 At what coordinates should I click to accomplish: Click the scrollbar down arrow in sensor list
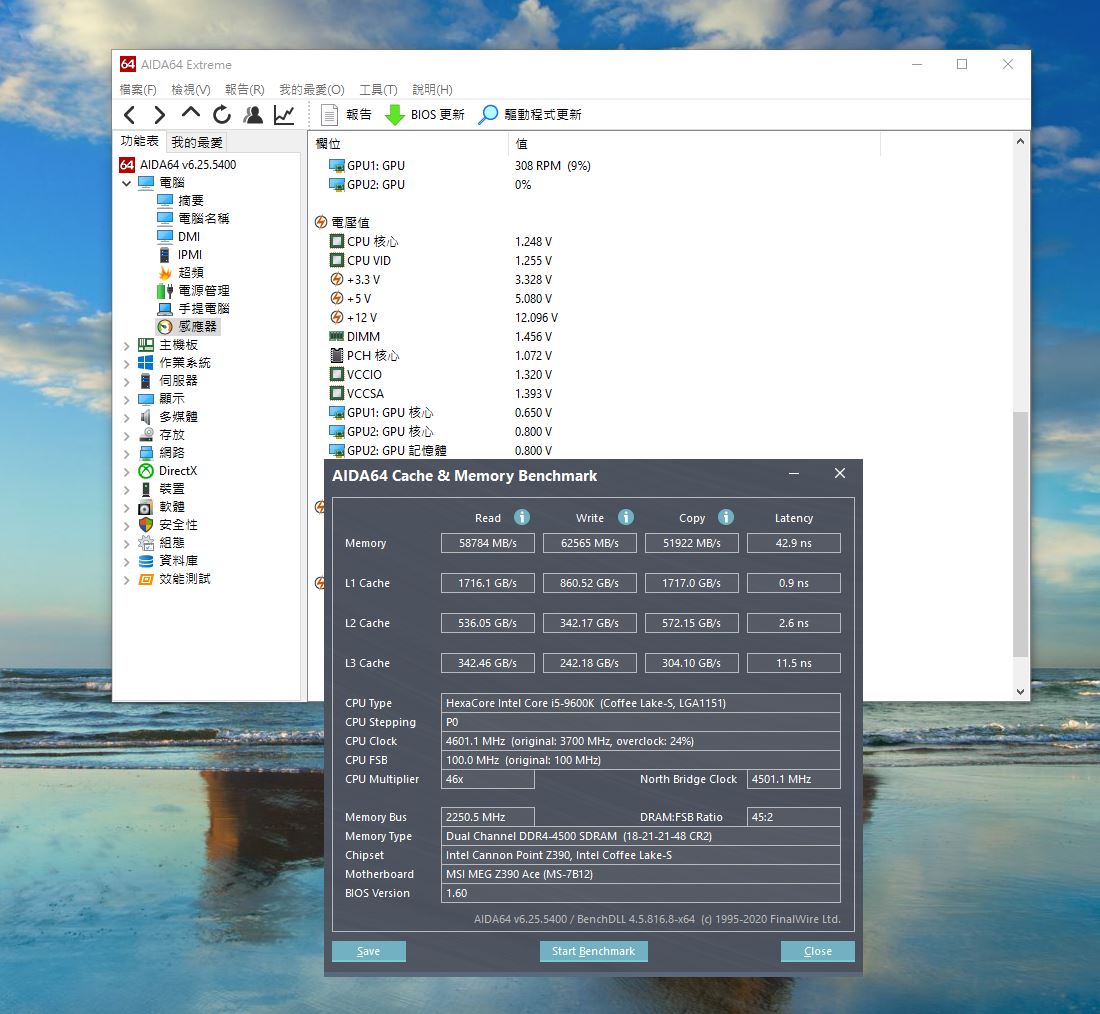(1021, 691)
